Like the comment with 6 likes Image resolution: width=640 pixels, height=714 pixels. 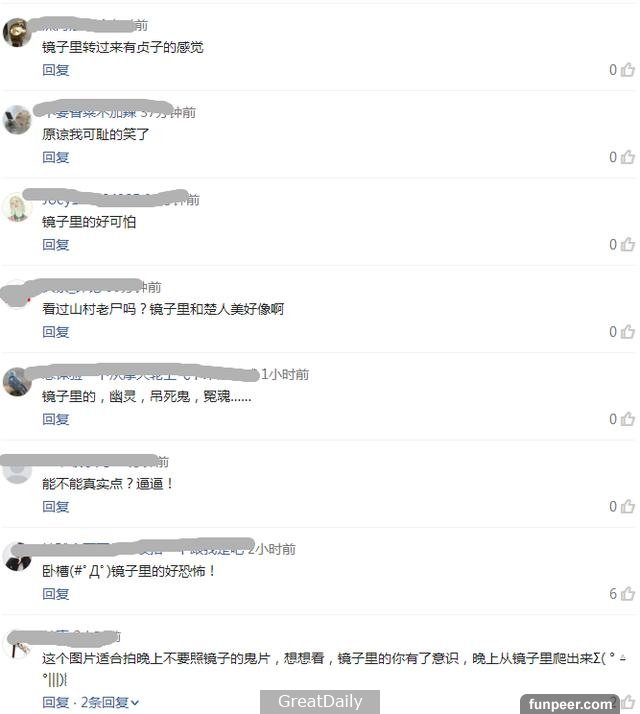click(628, 594)
